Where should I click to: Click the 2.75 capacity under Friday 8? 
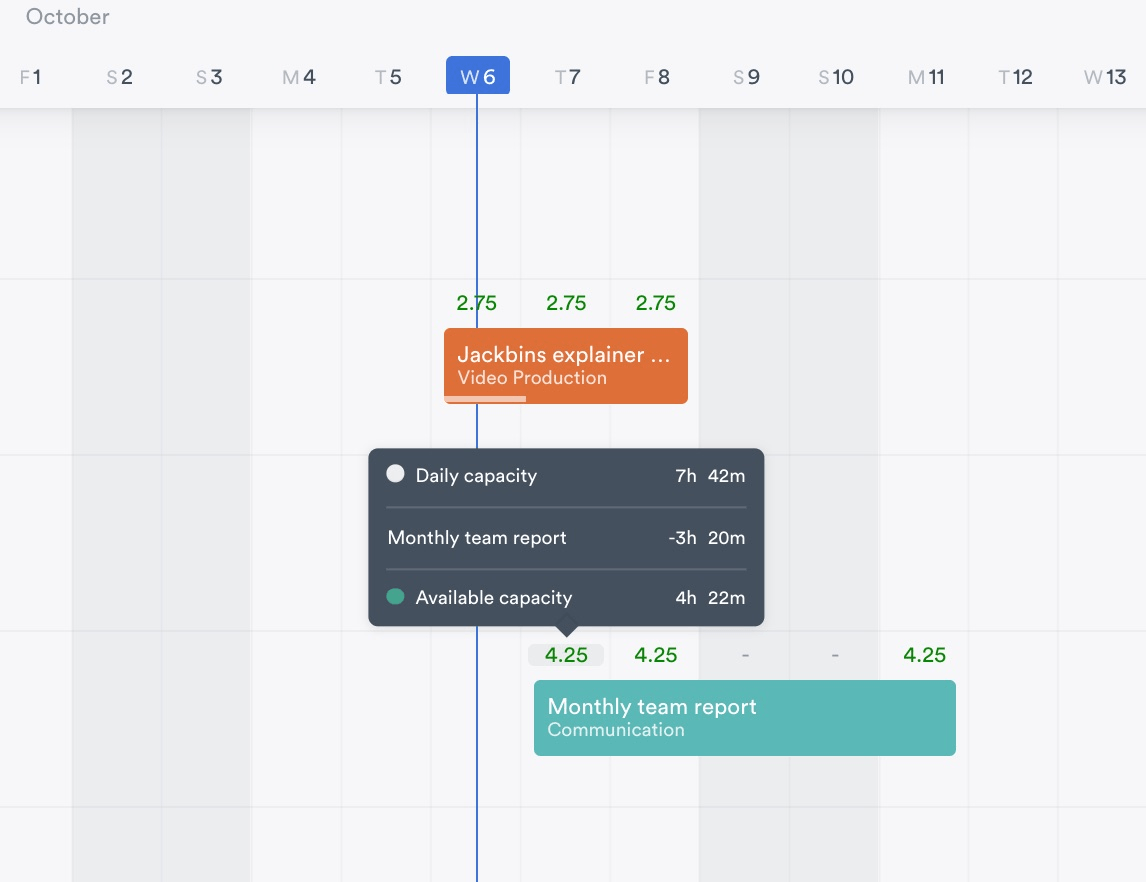coord(656,303)
